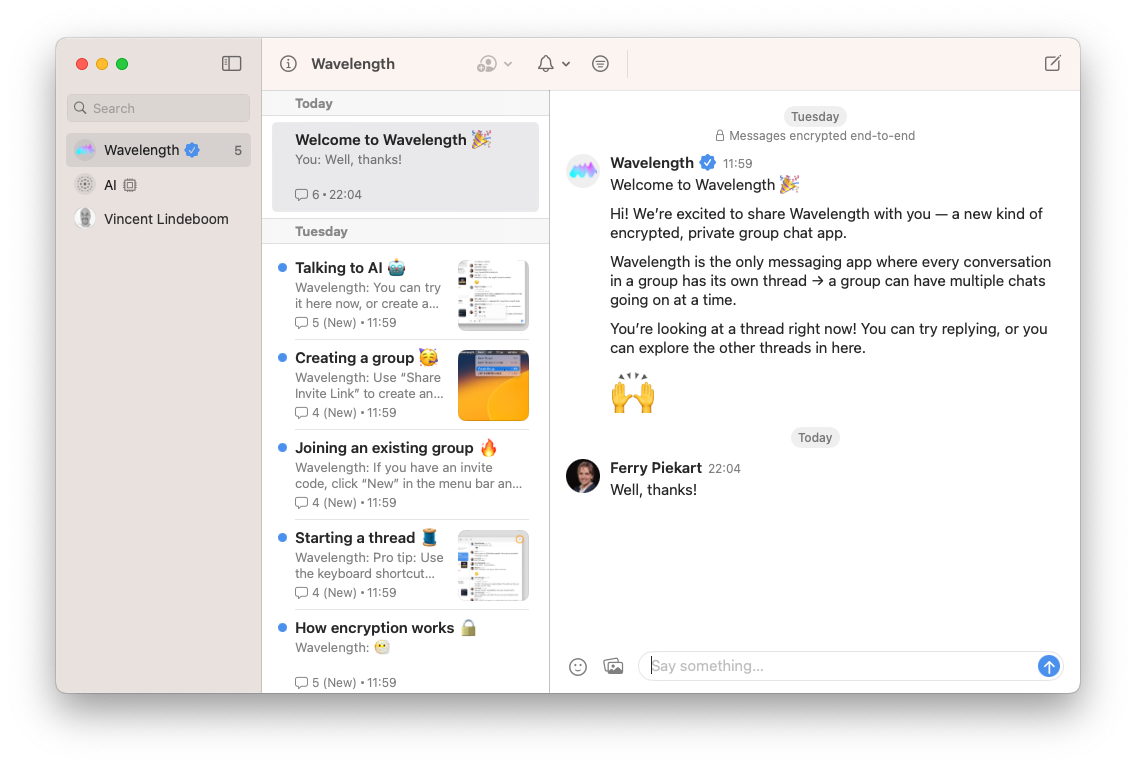Click the Search field in sidebar
The width and height of the screenshot is (1136, 767).
pyautogui.click(x=159, y=108)
